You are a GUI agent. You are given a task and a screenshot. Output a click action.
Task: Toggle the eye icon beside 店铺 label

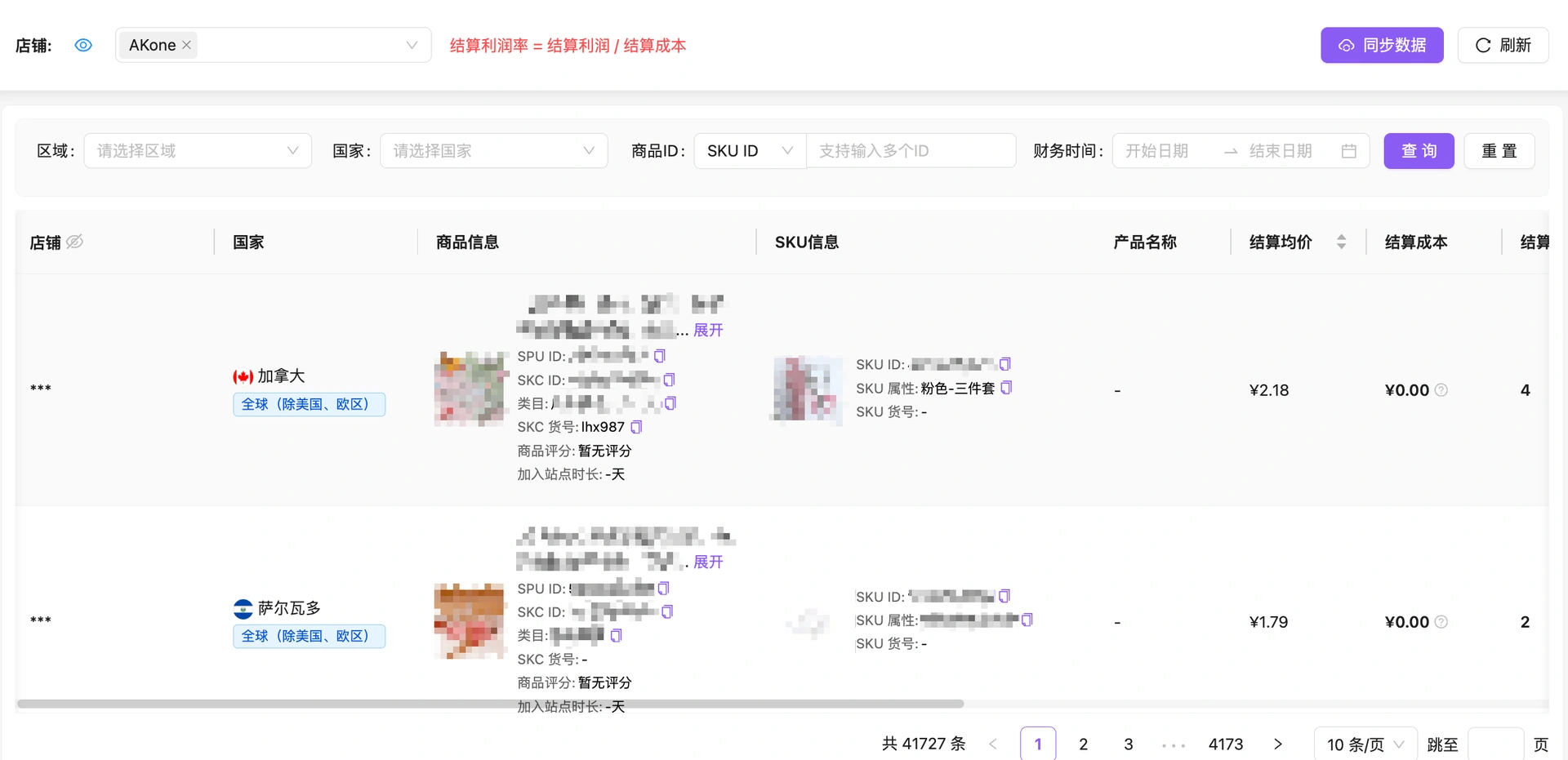tap(83, 45)
